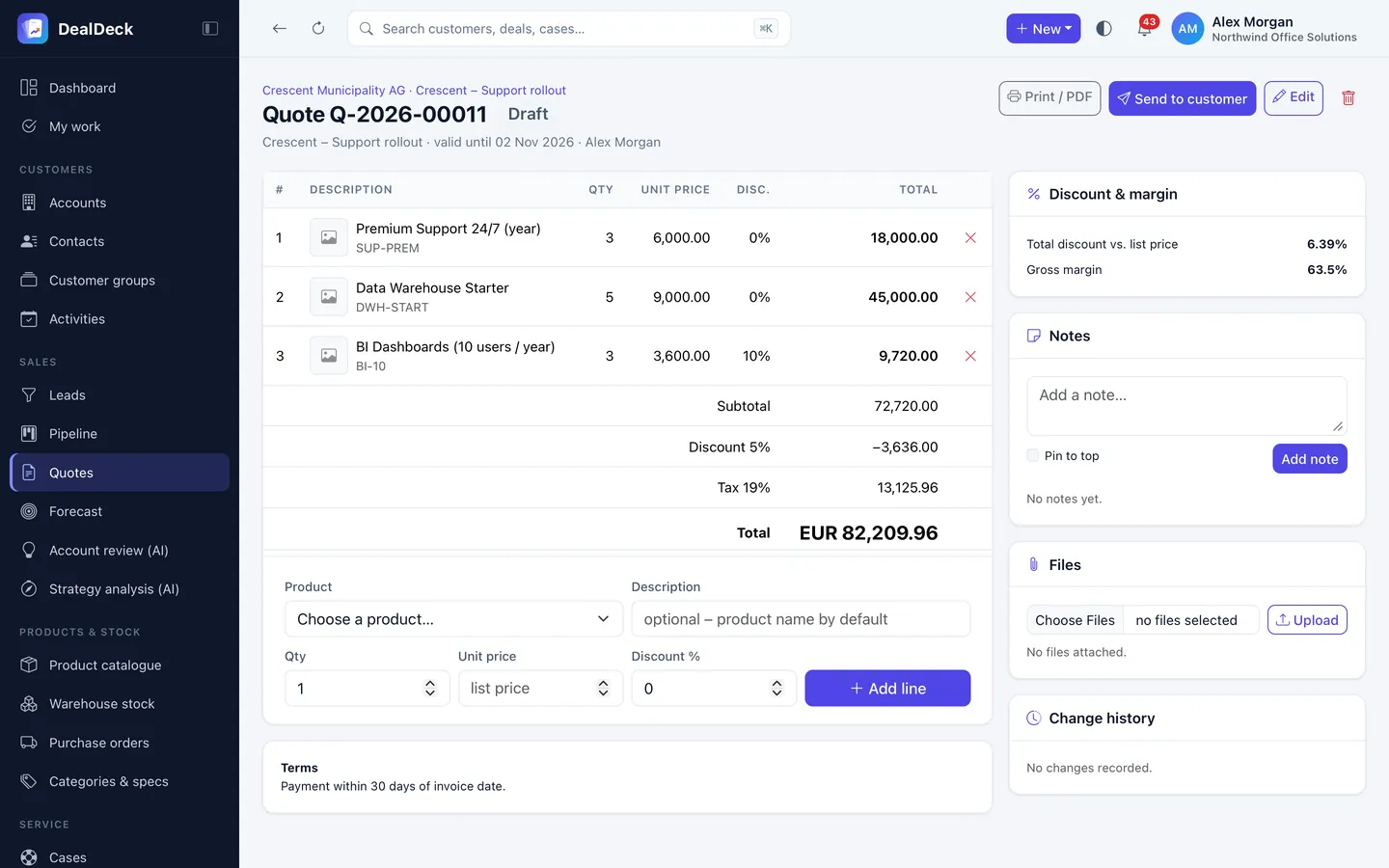Open Forecast page
Image resolution: width=1389 pixels, height=868 pixels.
120,511
